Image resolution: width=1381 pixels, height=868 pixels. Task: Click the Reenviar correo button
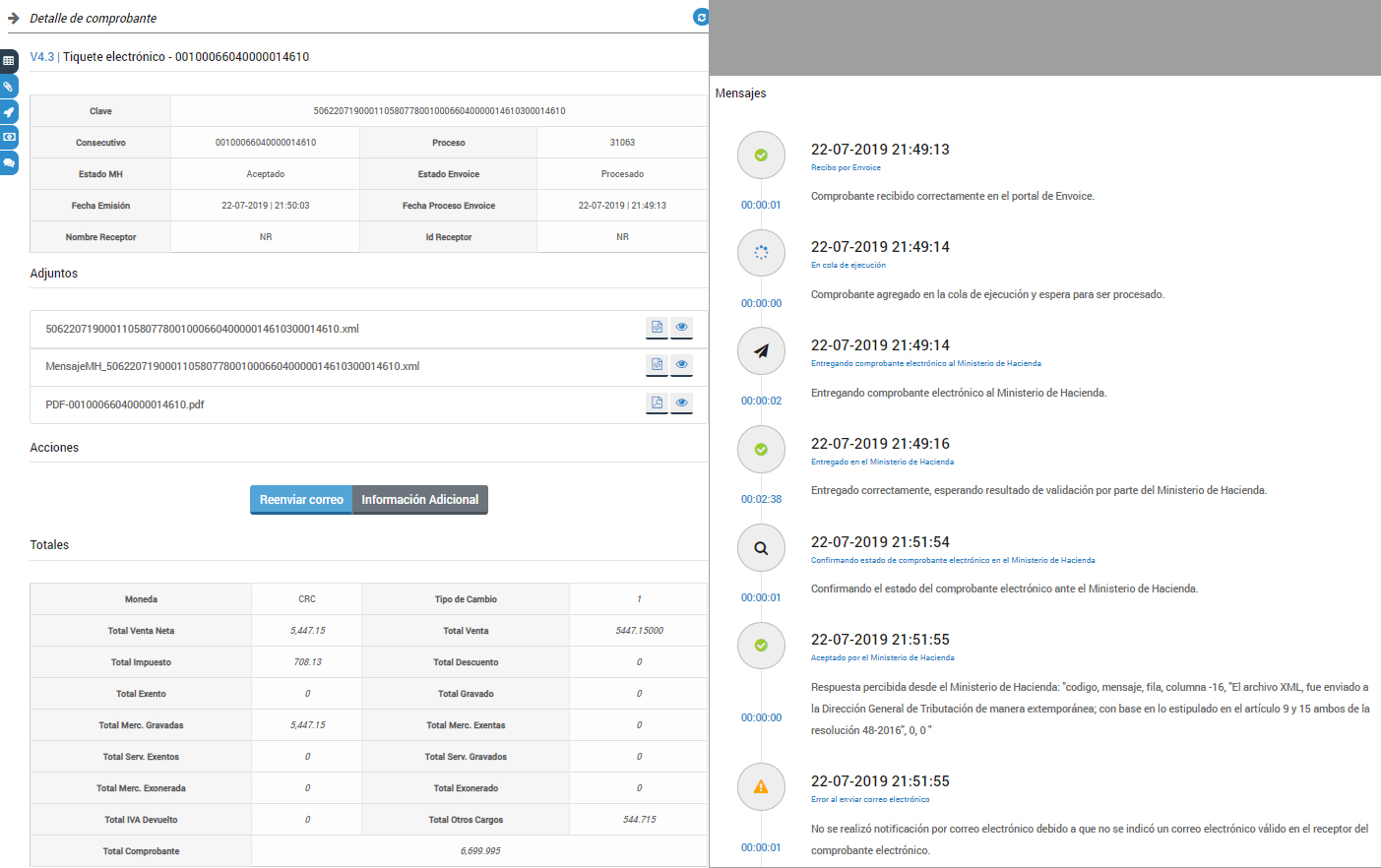(301, 500)
